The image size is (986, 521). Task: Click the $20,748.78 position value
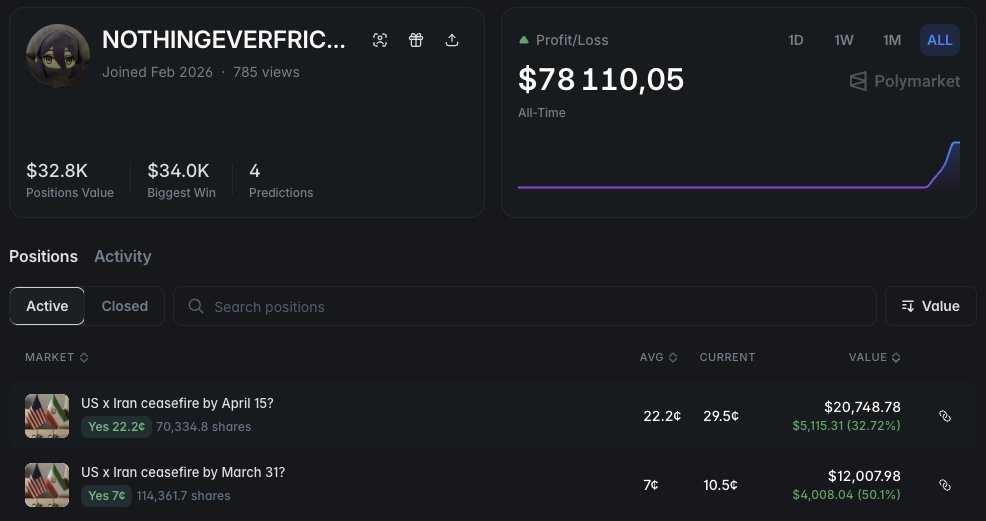click(862, 407)
